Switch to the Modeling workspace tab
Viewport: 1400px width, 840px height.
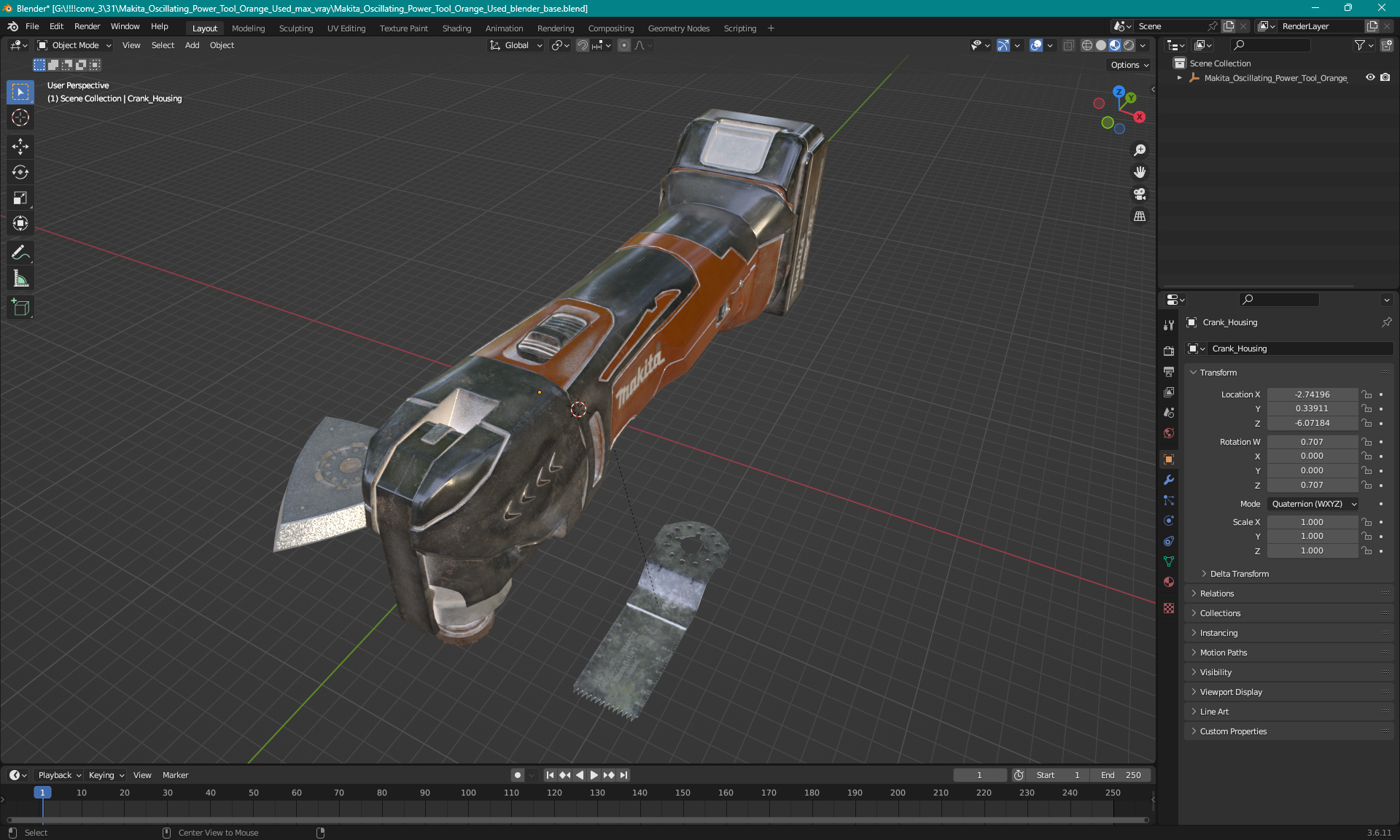(x=248, y=28)
